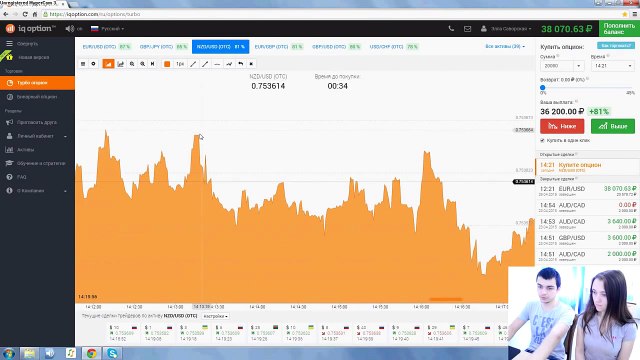Open Chrome from the taskbar
The height and width of the screenshot is (360, 640).
click(x=91, y=353)
